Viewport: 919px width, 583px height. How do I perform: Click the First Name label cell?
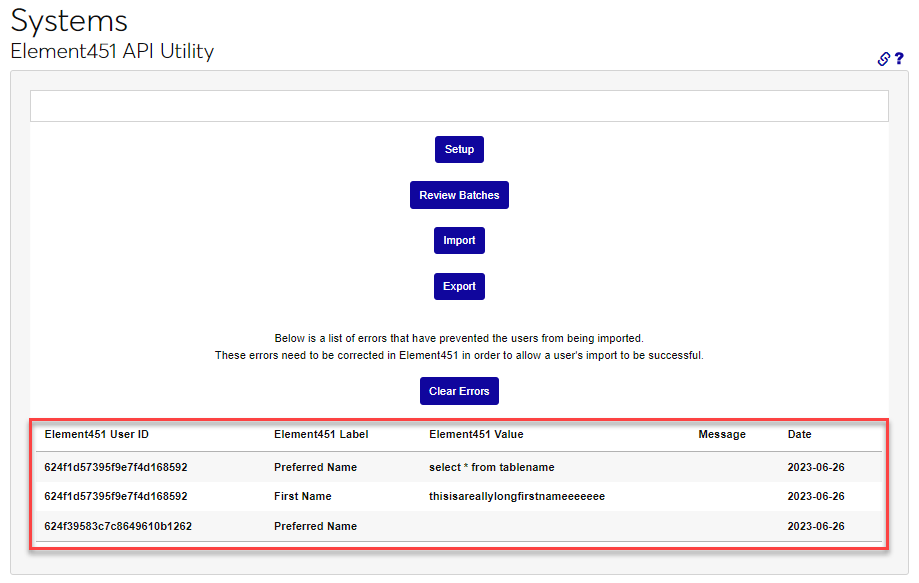point(302,496)
